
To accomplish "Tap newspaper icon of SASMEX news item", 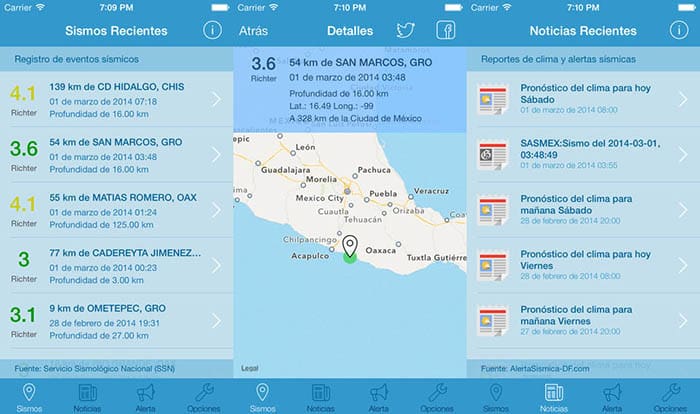I will pos(492,155).
